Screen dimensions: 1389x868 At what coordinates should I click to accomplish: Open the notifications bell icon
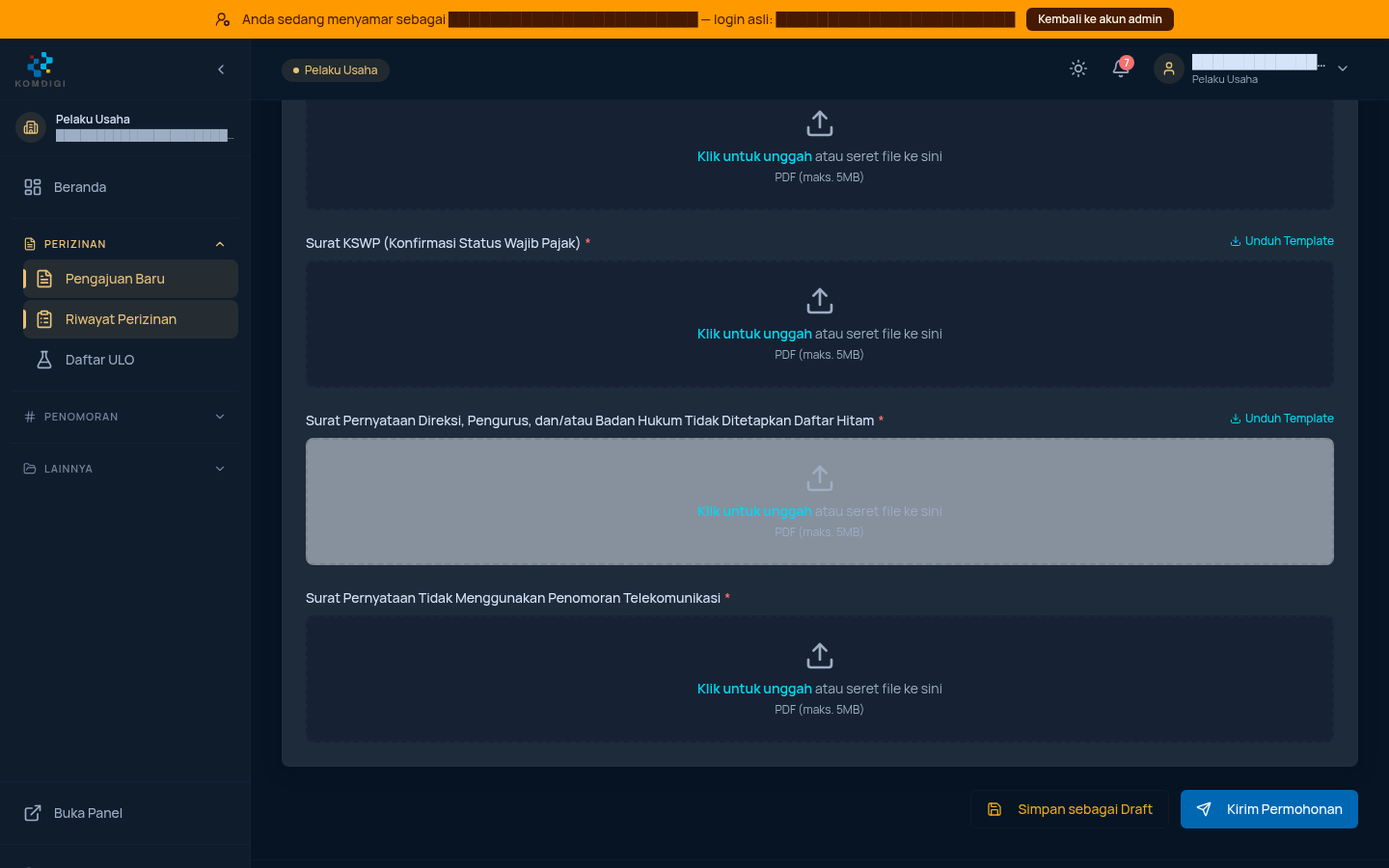tap(1121, 68)
